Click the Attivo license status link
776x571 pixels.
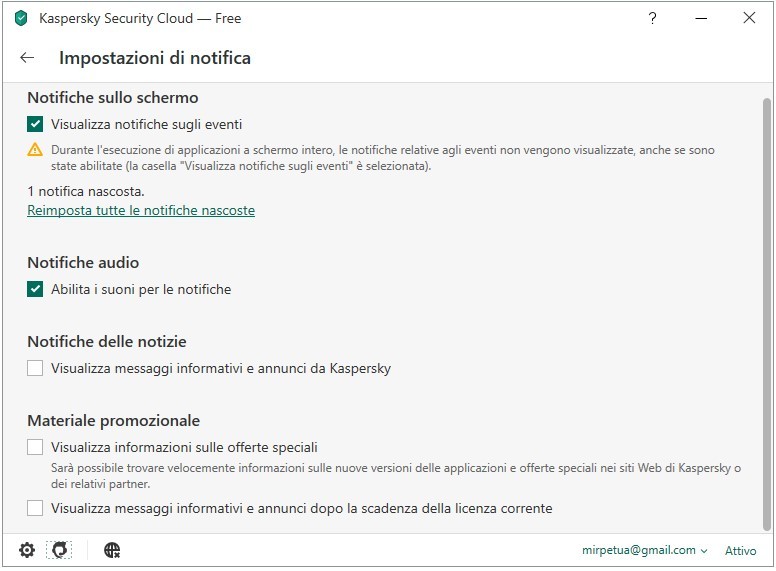pyautogui.click(x=740, y=551)
